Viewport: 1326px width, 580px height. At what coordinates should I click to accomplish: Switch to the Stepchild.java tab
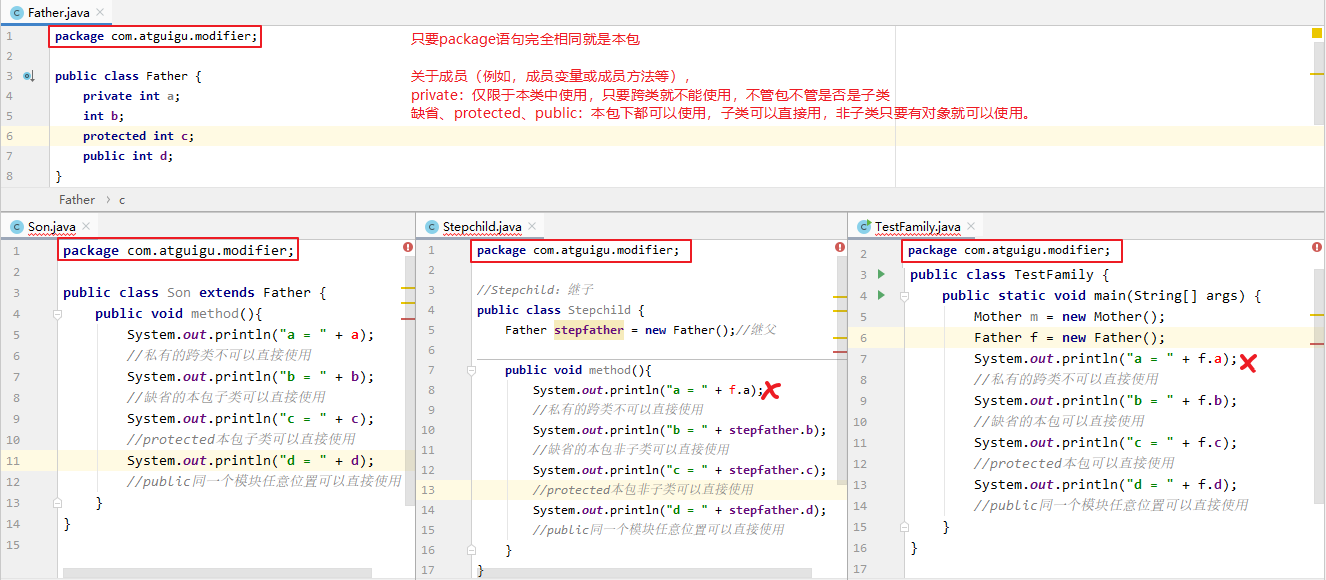point(485,226)
